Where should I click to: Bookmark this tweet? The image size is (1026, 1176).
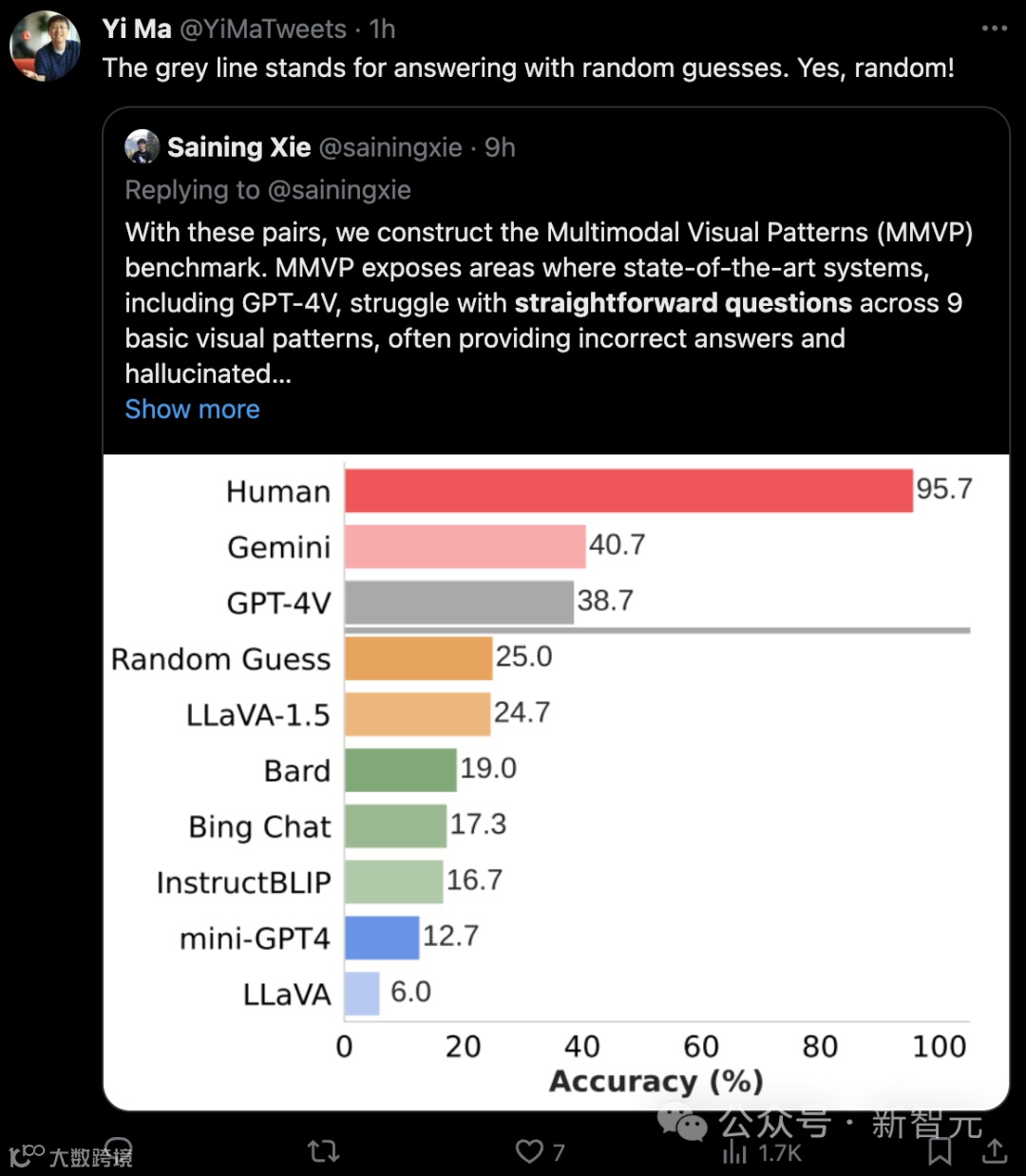[x=940, y=1151]
